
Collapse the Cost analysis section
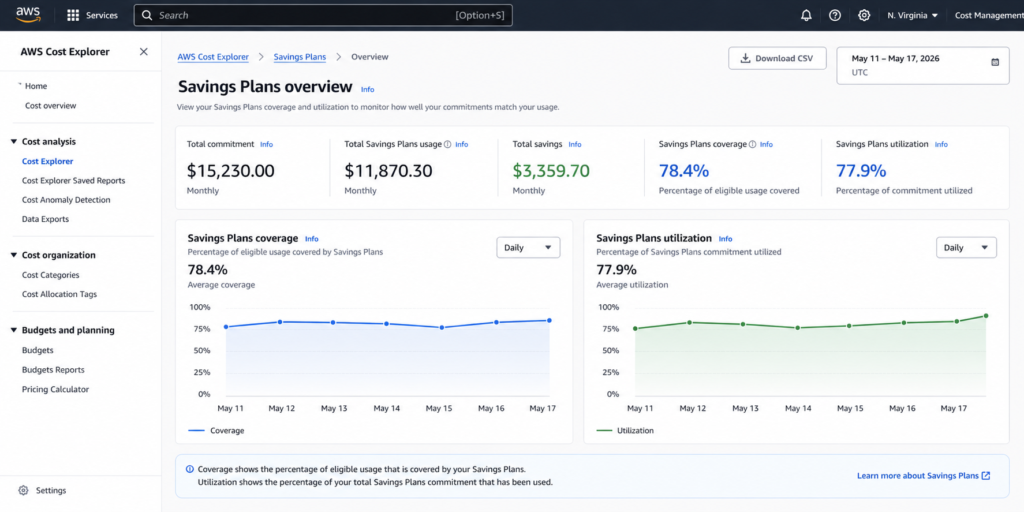coord(14,142)
